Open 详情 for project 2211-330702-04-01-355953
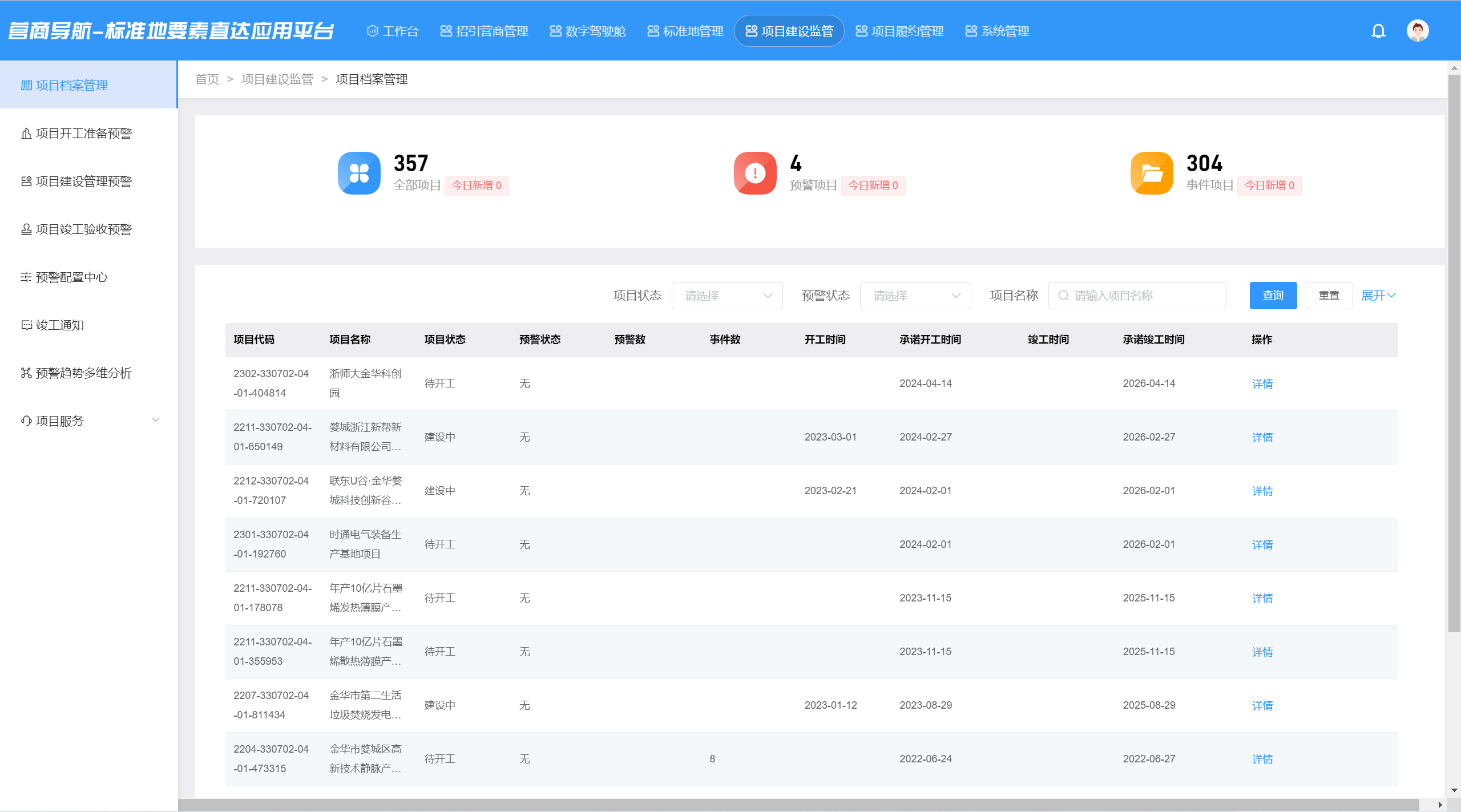 click(x=1262, y=652)
